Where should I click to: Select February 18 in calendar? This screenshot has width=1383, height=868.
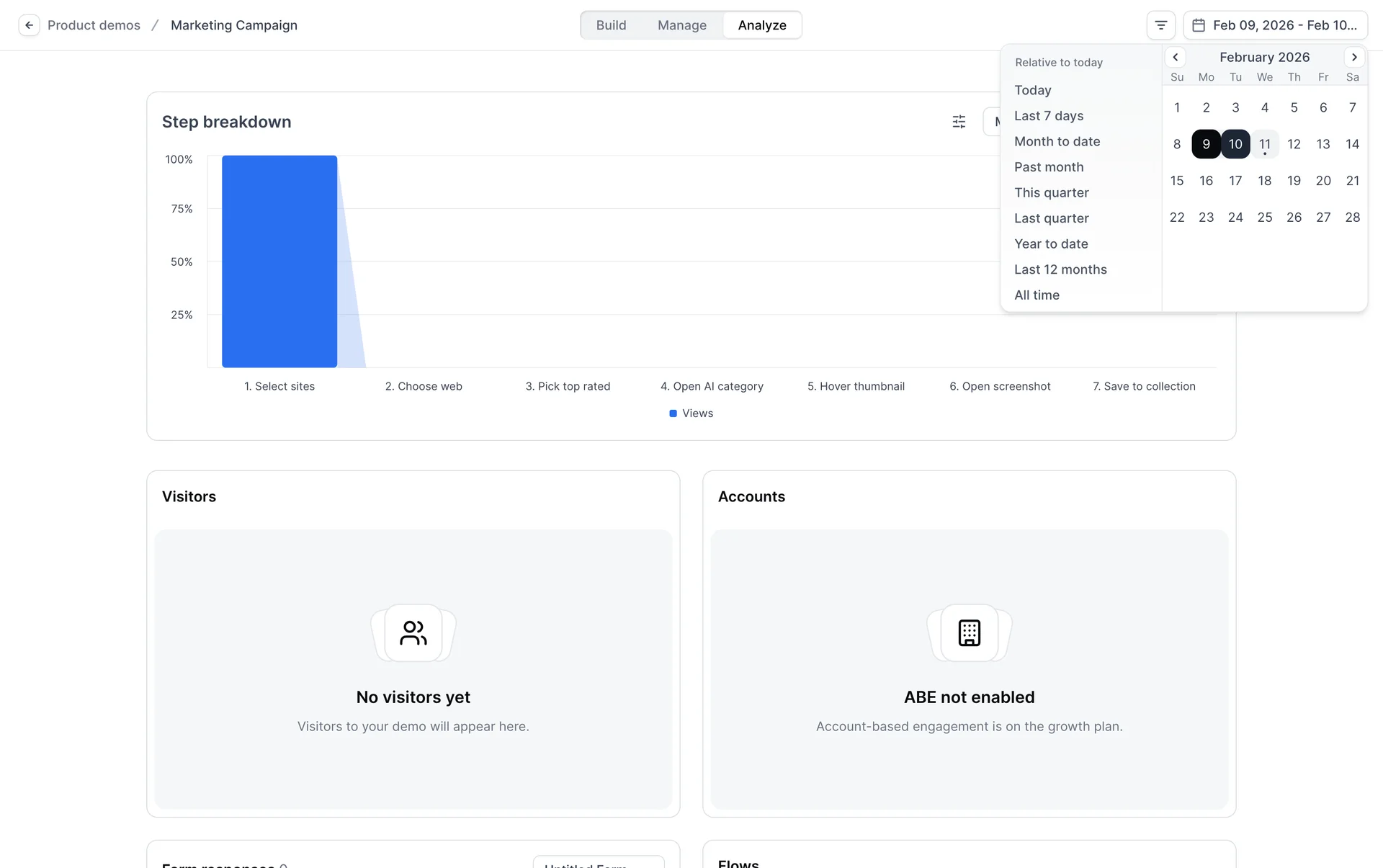pos(1264,181)
